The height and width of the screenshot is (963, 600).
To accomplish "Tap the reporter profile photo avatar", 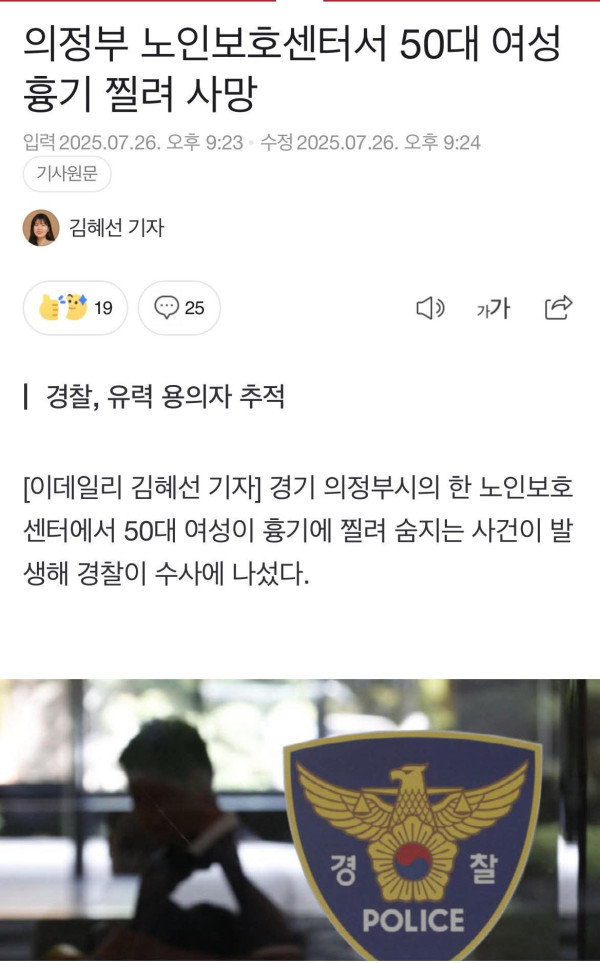I will (x=41, y=228).
